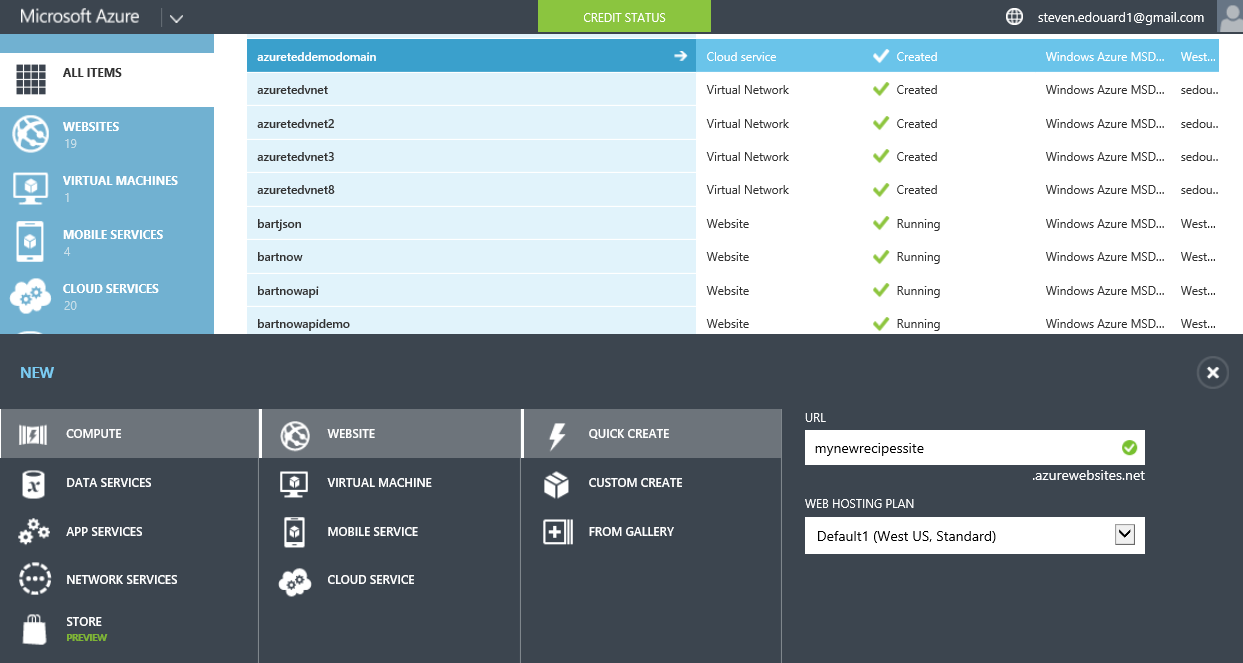Select the bartjson website
1243x663 pixels.
tap(471, 224)
